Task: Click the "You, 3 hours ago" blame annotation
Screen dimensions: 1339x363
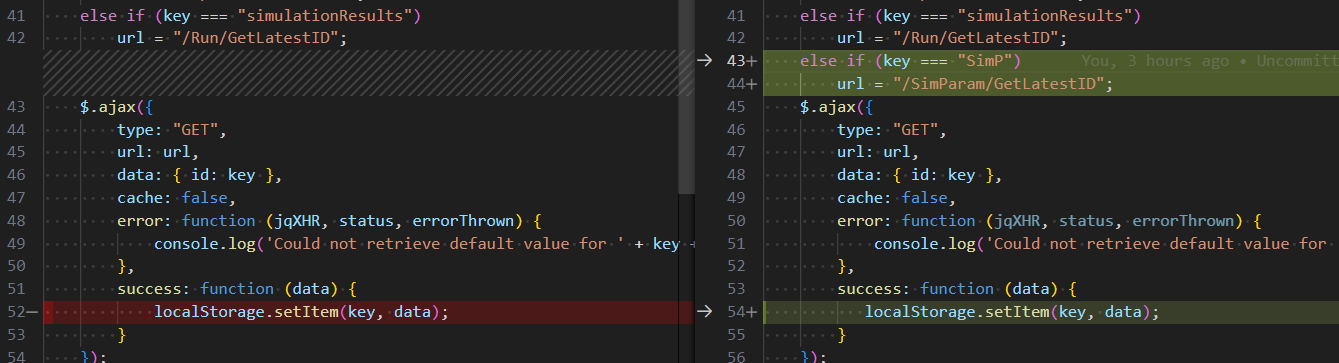Action: [1155, 61]
